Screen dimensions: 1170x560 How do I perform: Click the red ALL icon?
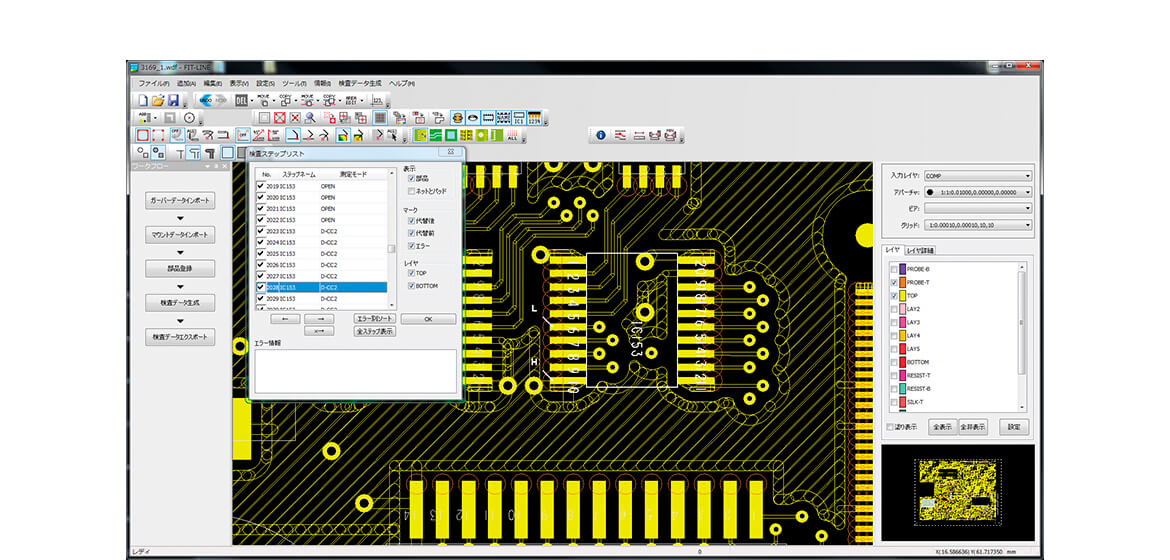point(513,135)
